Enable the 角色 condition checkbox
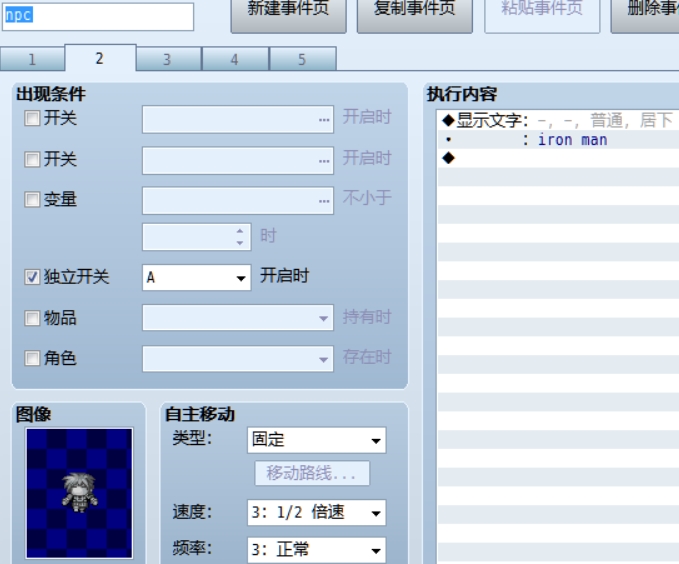 point(32,358)
